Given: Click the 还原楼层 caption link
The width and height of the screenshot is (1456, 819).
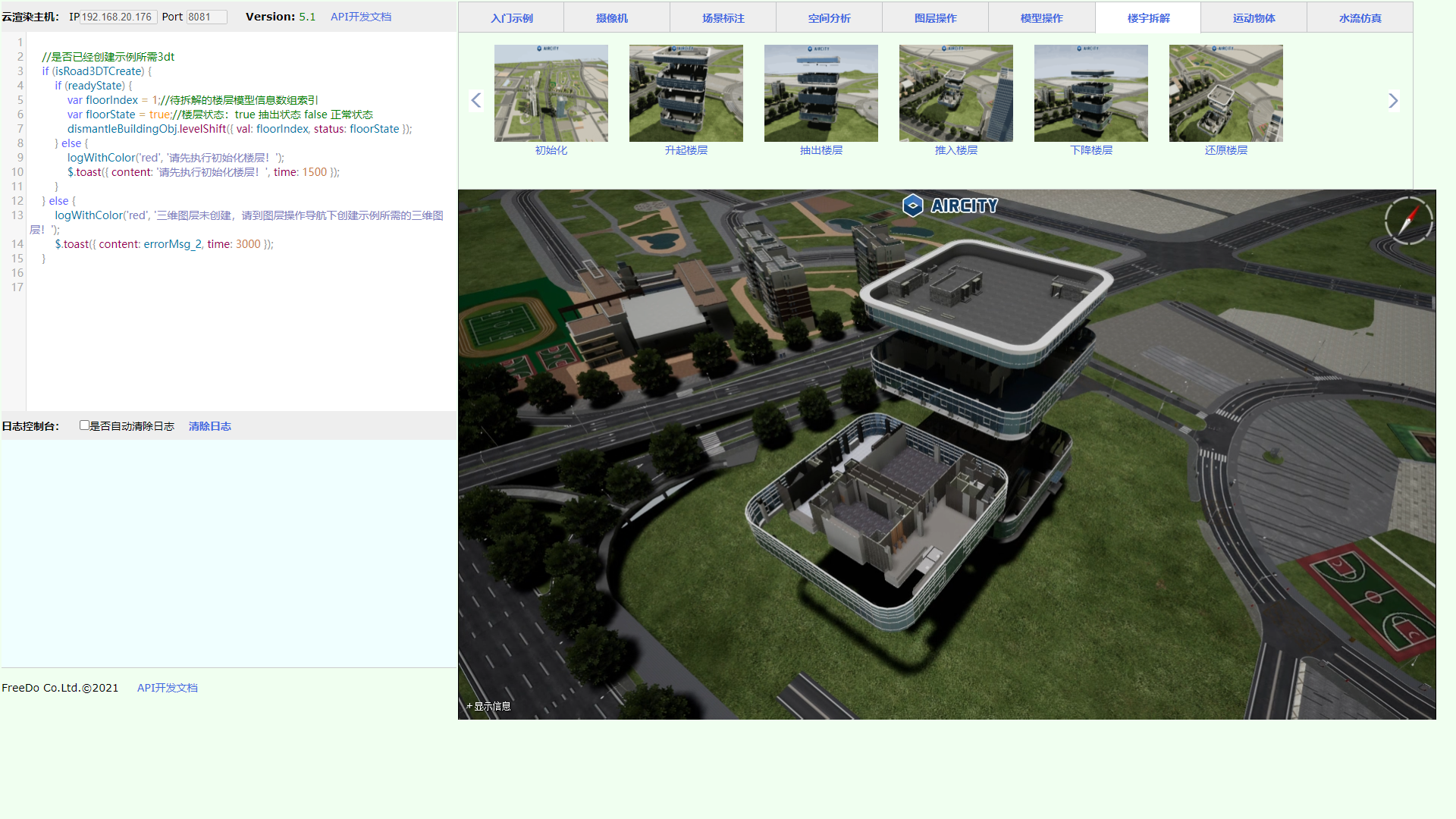Looking at the screenshot, I should pos(1226,150).
